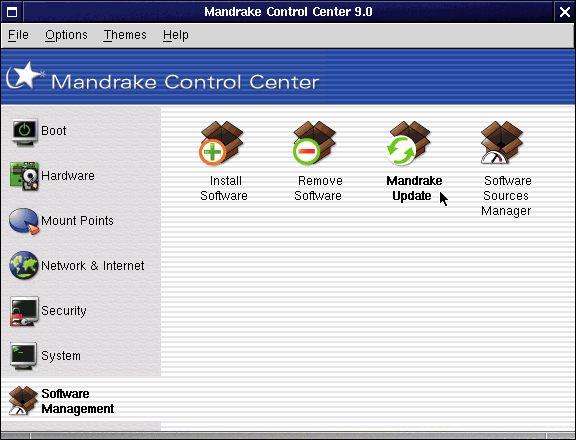
Task: Click the Software Management package icon
Action: click(x=23, y=401)
